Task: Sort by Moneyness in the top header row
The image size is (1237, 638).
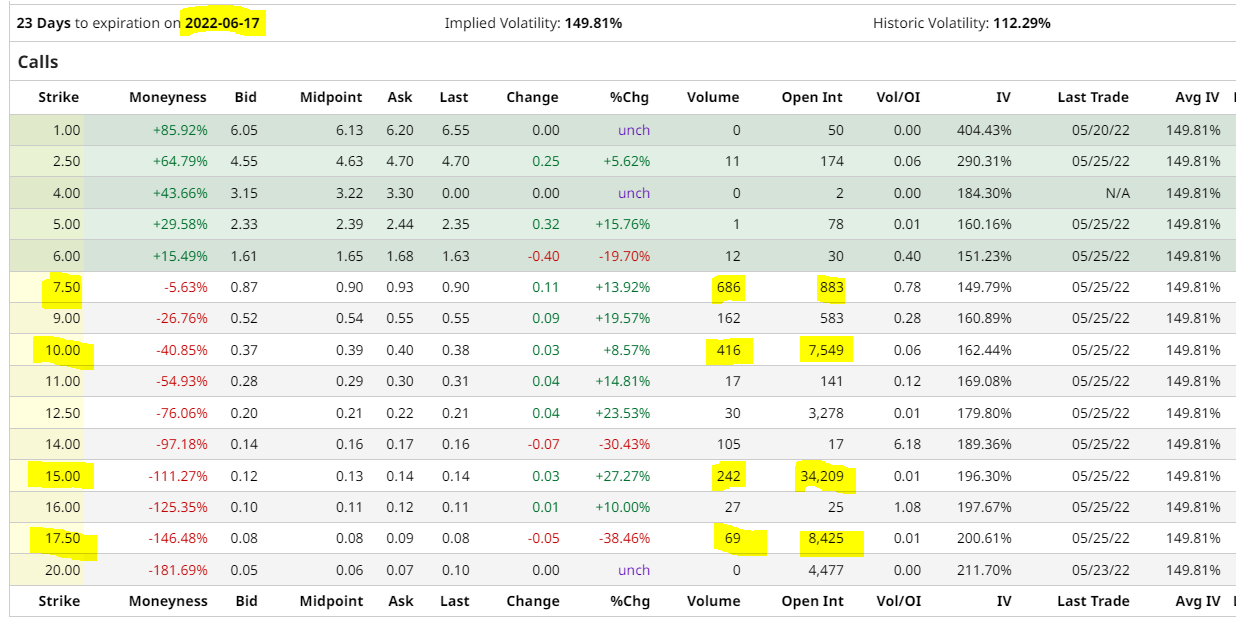Action: (167, 97)
